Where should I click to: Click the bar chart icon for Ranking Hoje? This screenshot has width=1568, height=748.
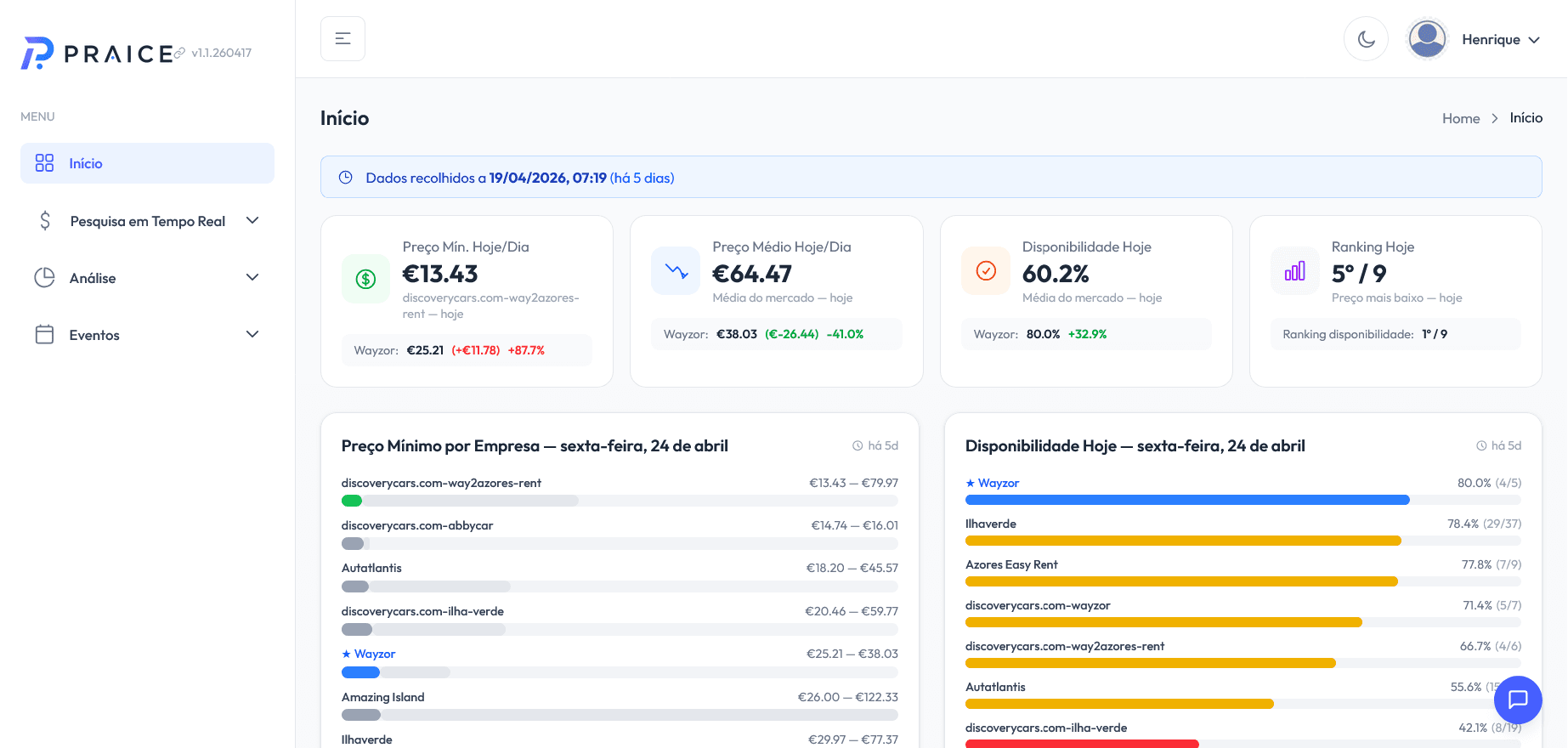(x=1295, y=271)
